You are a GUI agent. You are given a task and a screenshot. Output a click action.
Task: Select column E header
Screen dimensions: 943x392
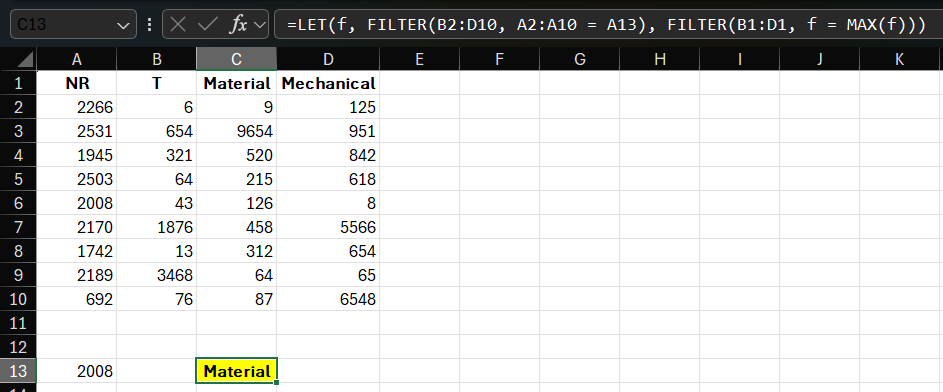pos(419,59)
